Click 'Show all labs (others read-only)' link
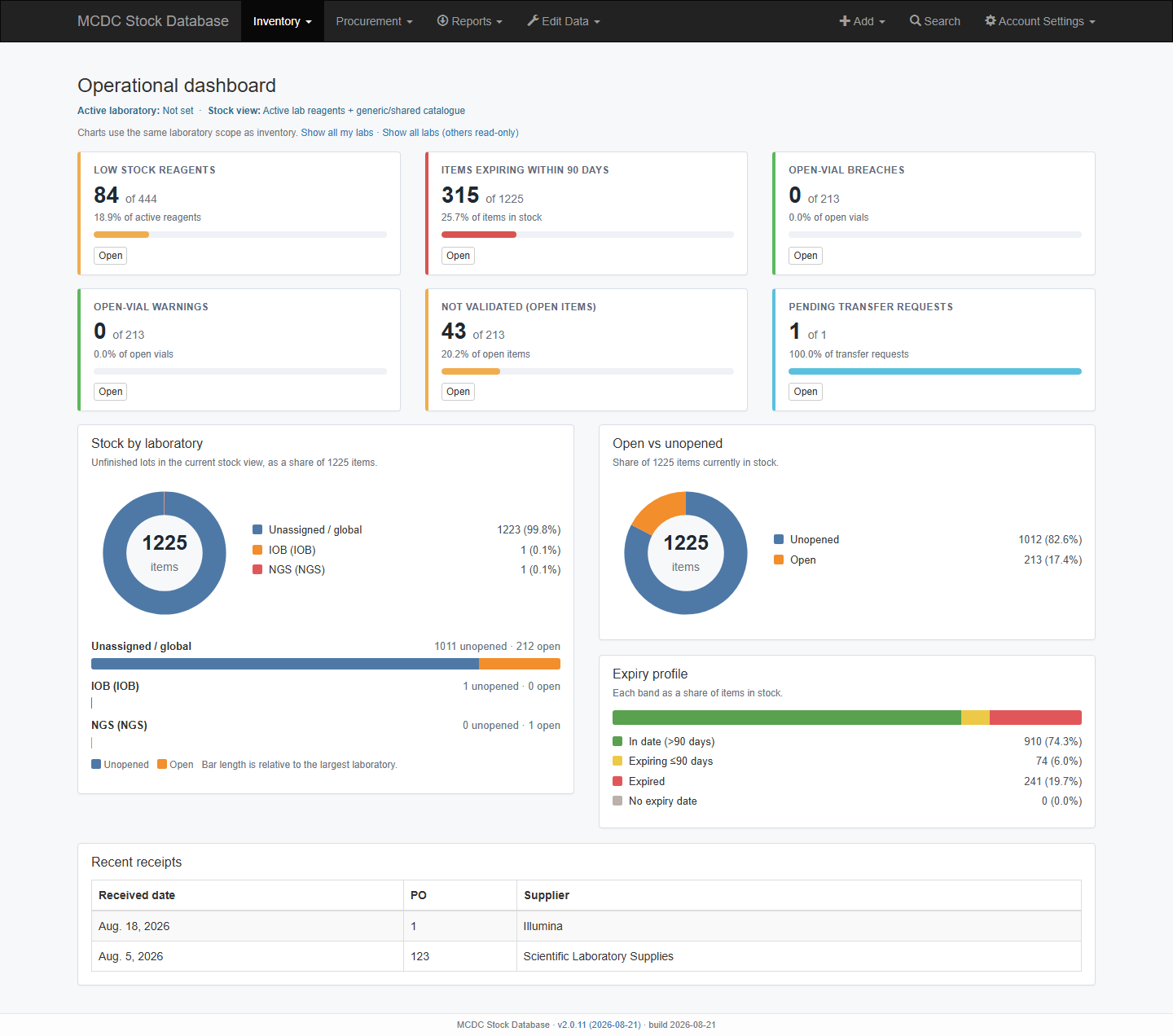 [450, 133]
